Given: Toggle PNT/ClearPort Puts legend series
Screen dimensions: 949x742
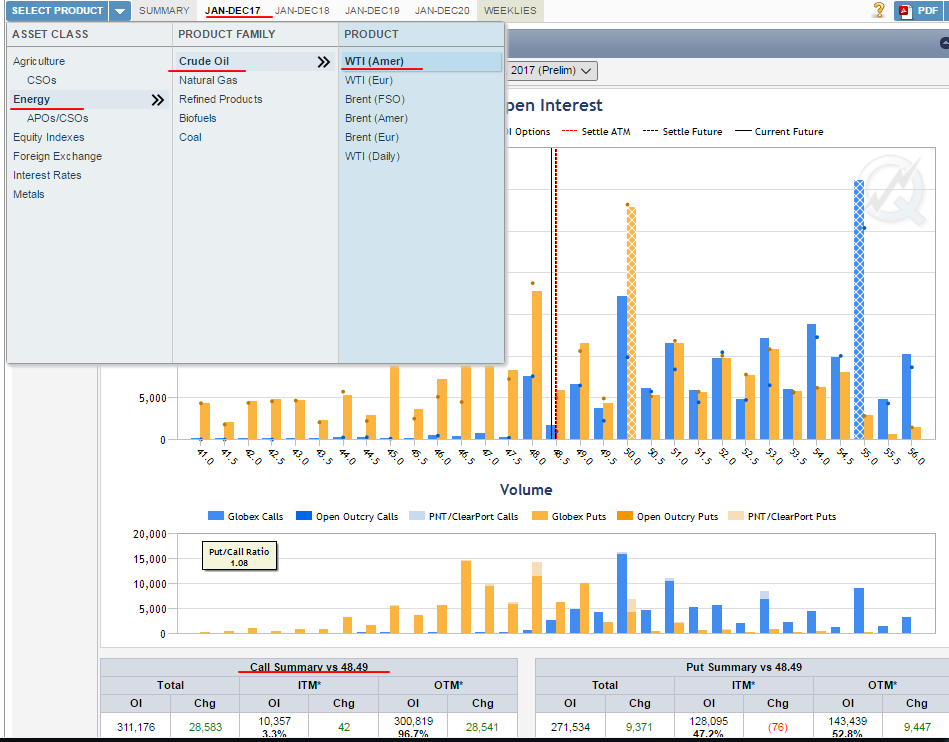Looking at the screenshot, I should pyautogui.click(x=781, y=516).
